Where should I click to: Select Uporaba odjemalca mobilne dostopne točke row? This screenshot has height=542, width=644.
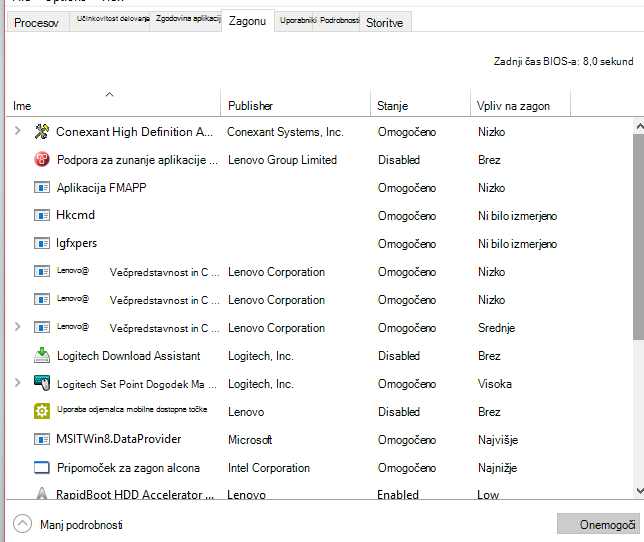(132, 409)
